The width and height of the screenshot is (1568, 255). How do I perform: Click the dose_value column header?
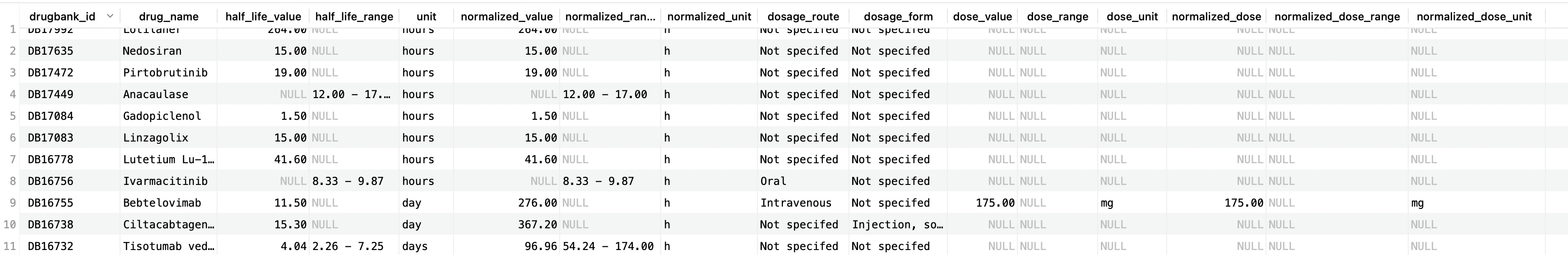point(982,16)
